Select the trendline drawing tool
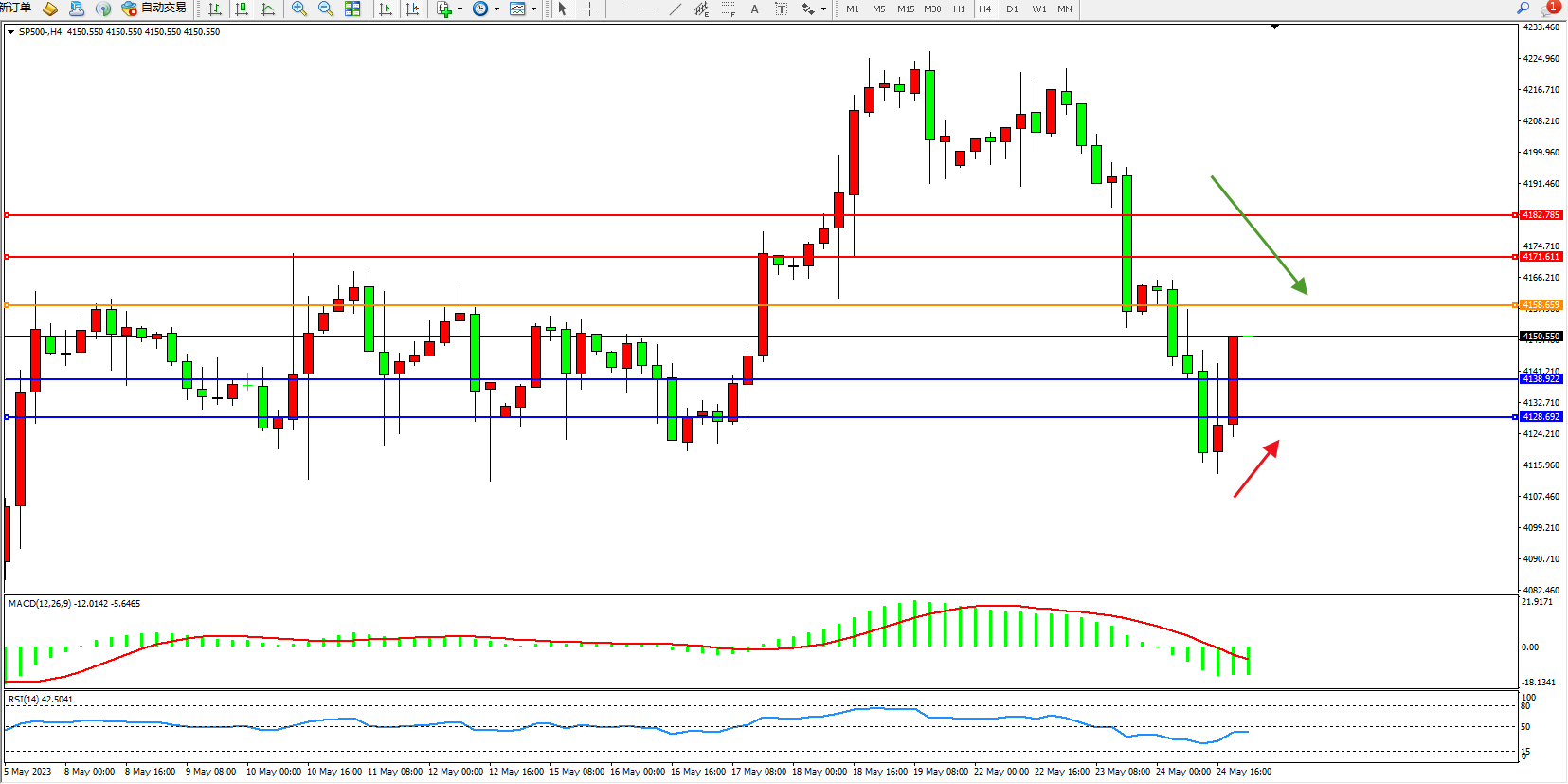Image resolution: width=1568 pixels, height=784 pixels. pos(675,9)
